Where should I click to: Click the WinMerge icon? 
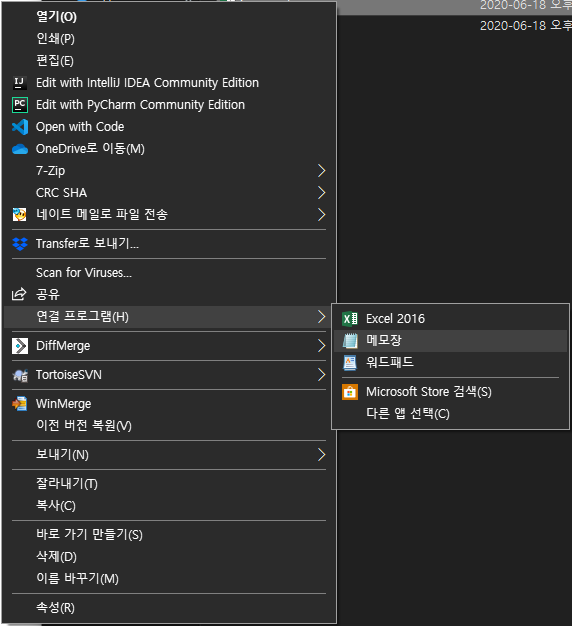tap(20, 404)
